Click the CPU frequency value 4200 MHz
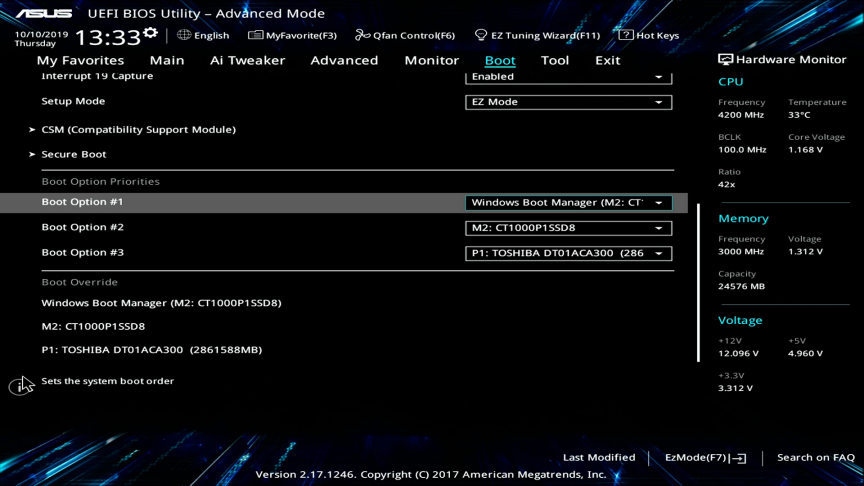 tap(741, 115)
